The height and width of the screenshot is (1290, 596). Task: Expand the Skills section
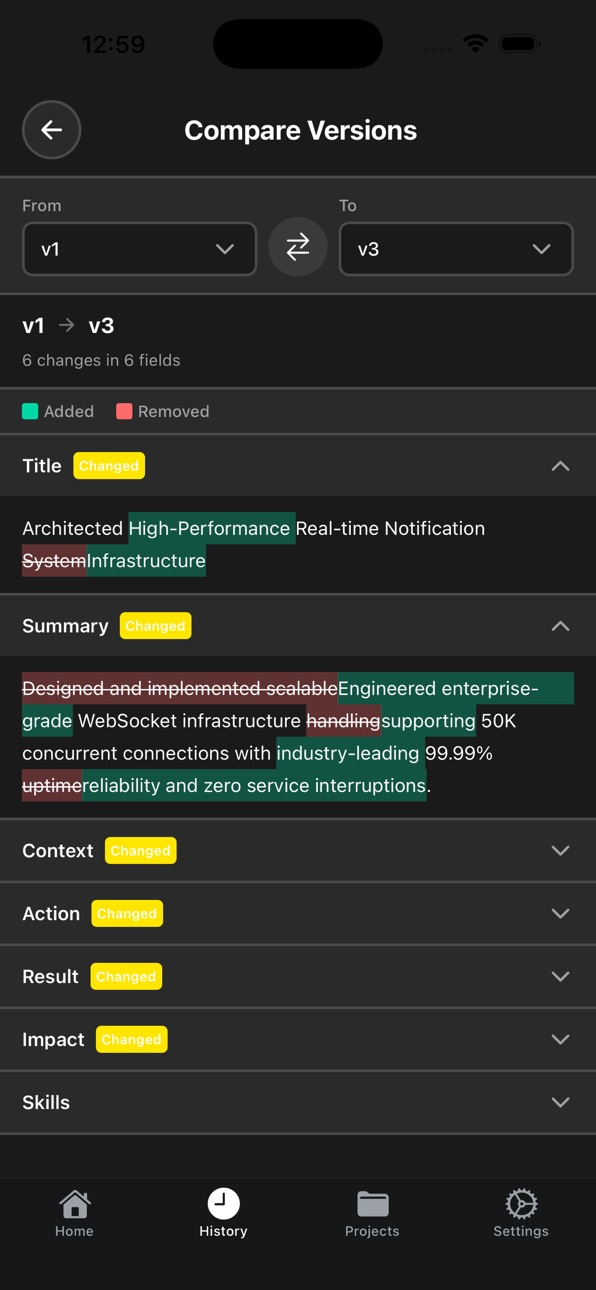(298, 1103)
